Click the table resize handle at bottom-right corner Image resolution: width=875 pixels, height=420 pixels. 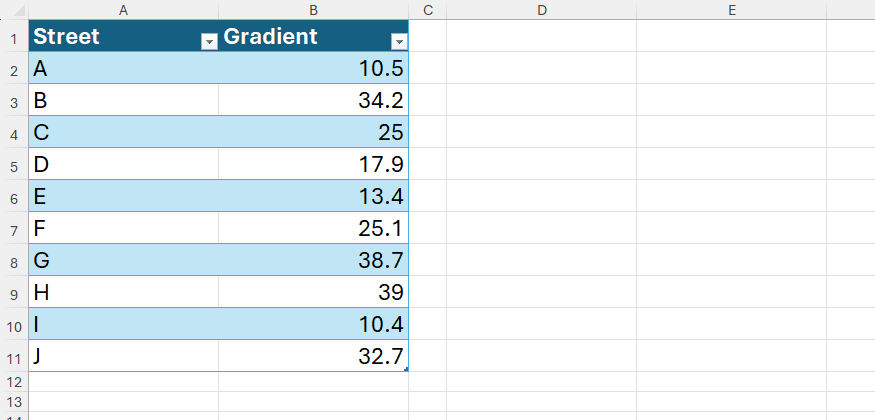point(406,370)
